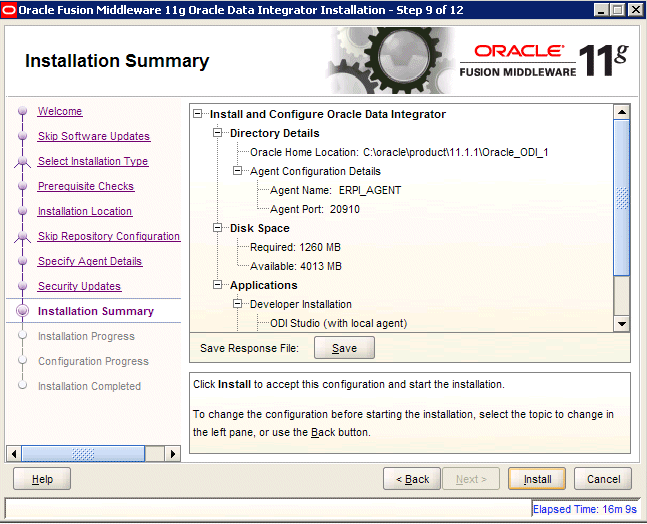Click left pane scroll right arrow
647x524 pixels.
point(172,454)
